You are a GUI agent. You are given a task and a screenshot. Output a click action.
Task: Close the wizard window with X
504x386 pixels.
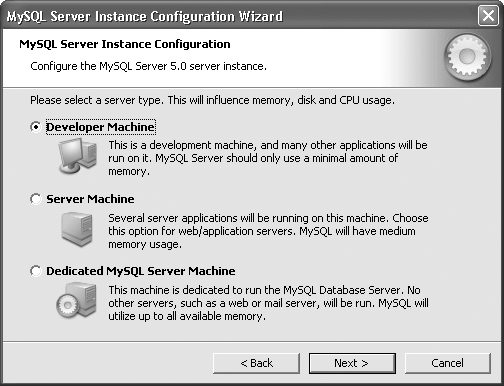(488, 15)
